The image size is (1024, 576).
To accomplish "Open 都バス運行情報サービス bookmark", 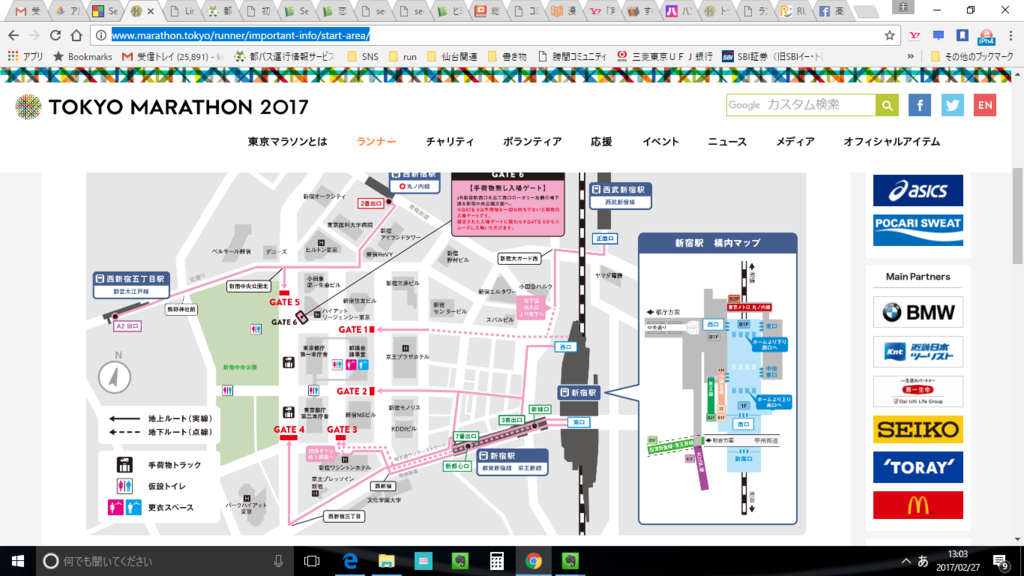I will point(285,57).
